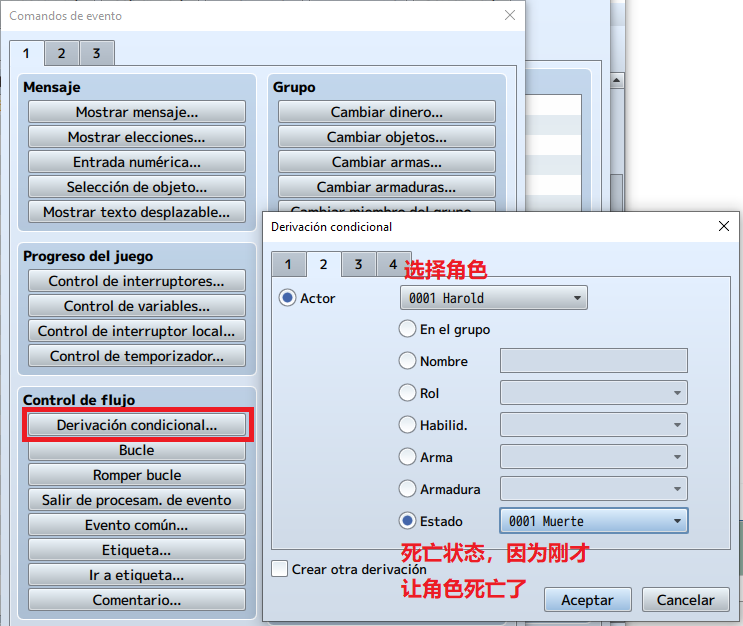Open Control de variables command

point(136,306)
